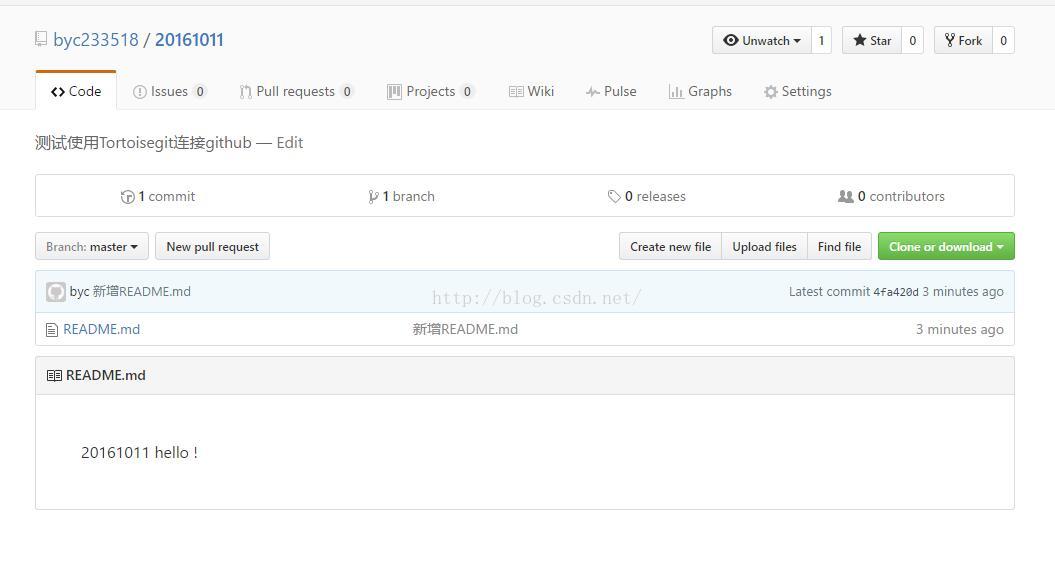Expand the Branch: master dropdown

[92, 246]
